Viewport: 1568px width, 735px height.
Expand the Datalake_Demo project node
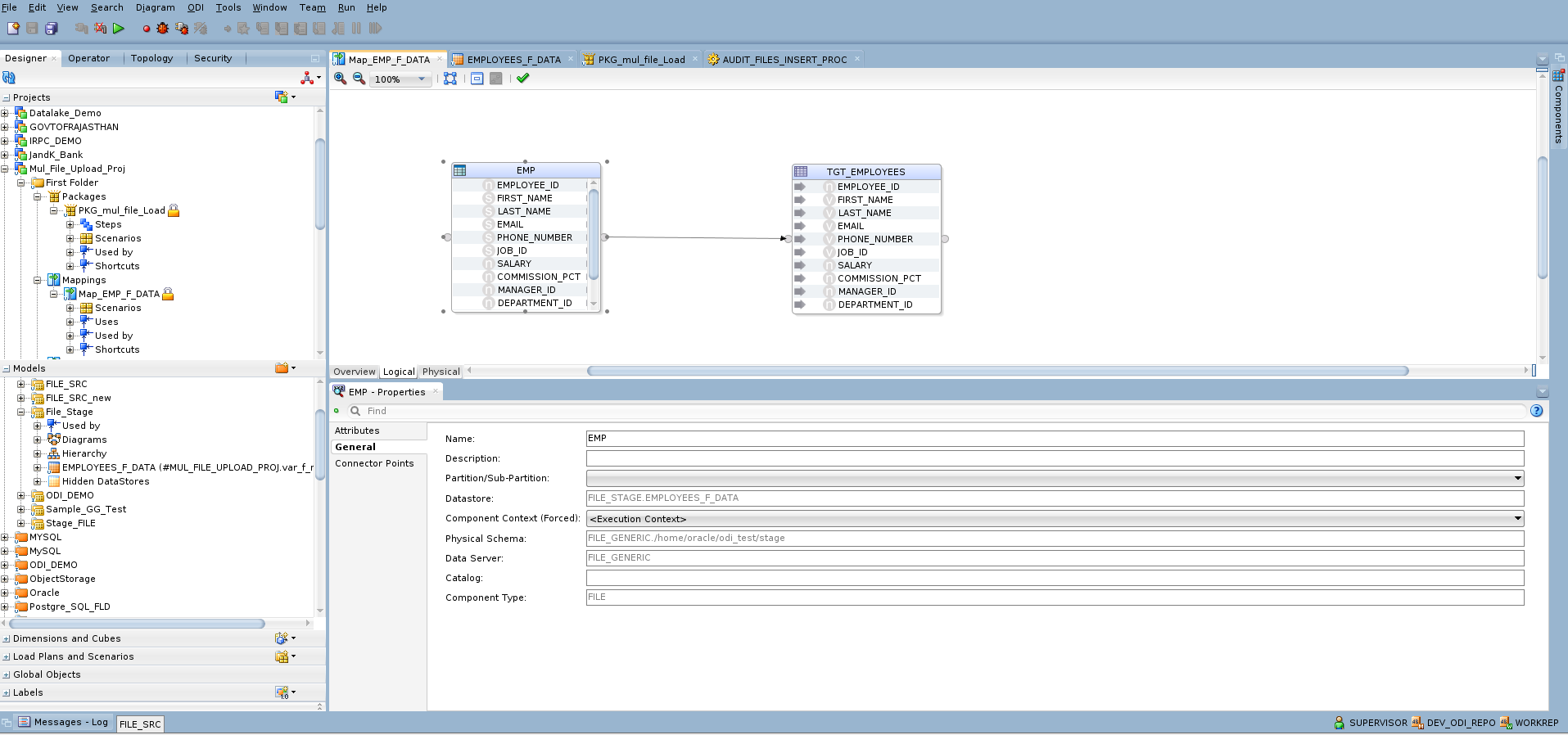[5, 114]
